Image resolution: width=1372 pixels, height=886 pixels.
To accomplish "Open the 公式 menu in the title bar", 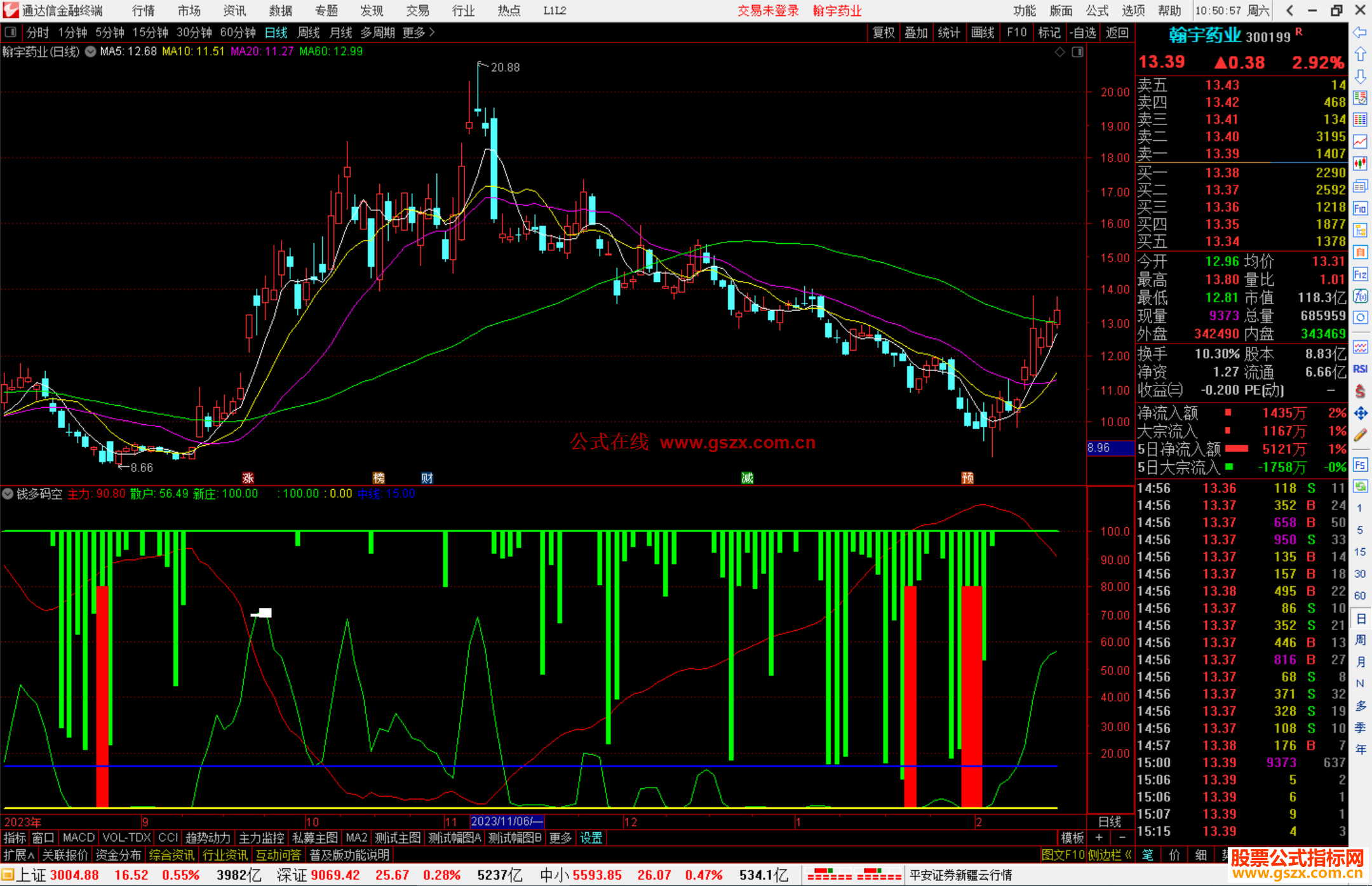I will coord(1097,11).
